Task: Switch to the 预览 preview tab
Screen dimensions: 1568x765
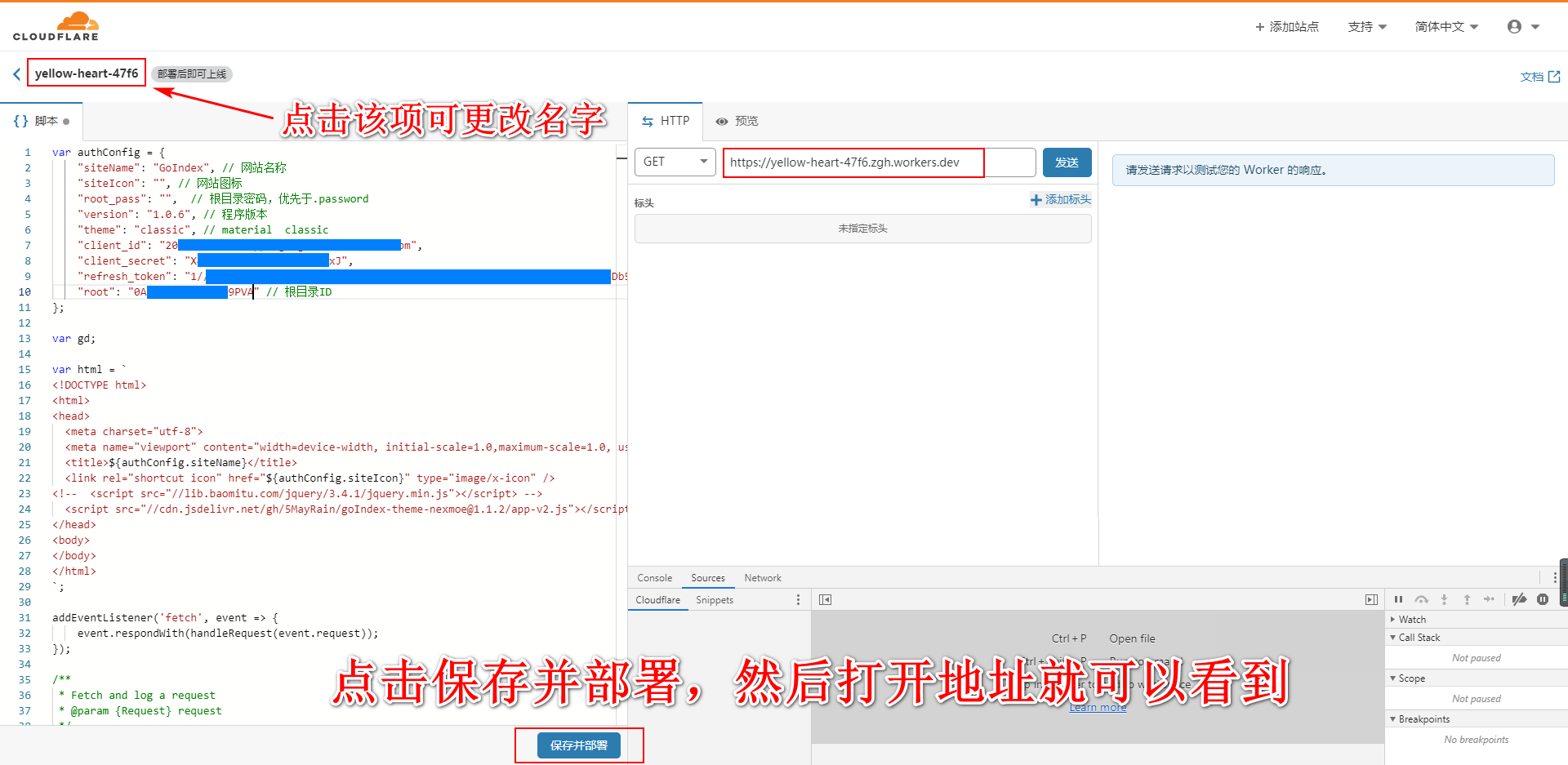Action: point(737,121)
